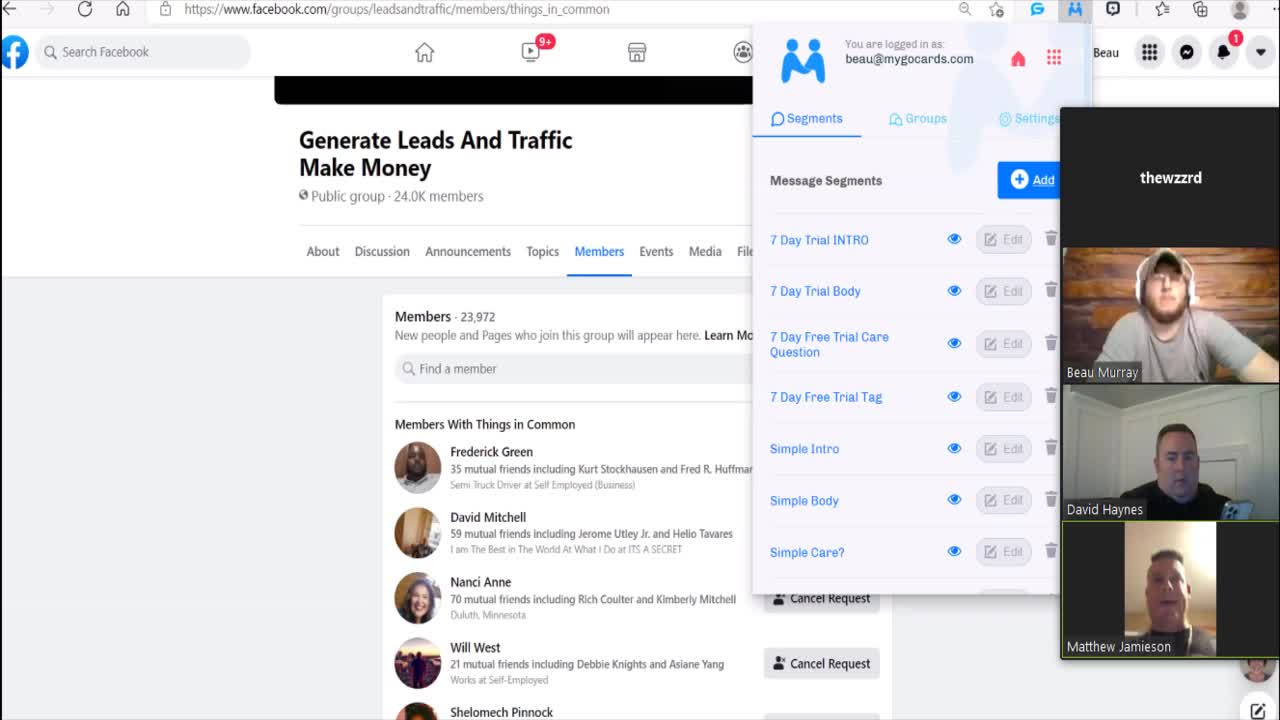
Task: Click Nanci Anne's profile picture
Action: [418, 598]
